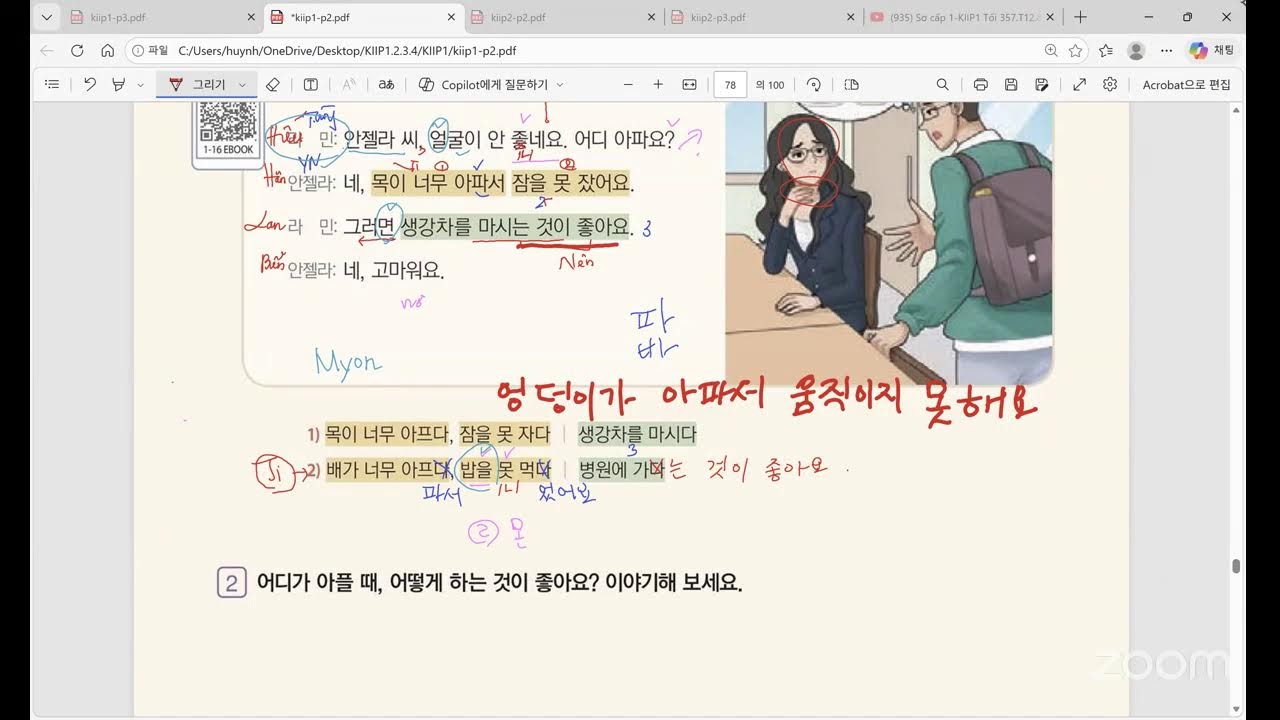Expand the 그리기 draw options dropdown

242,85
